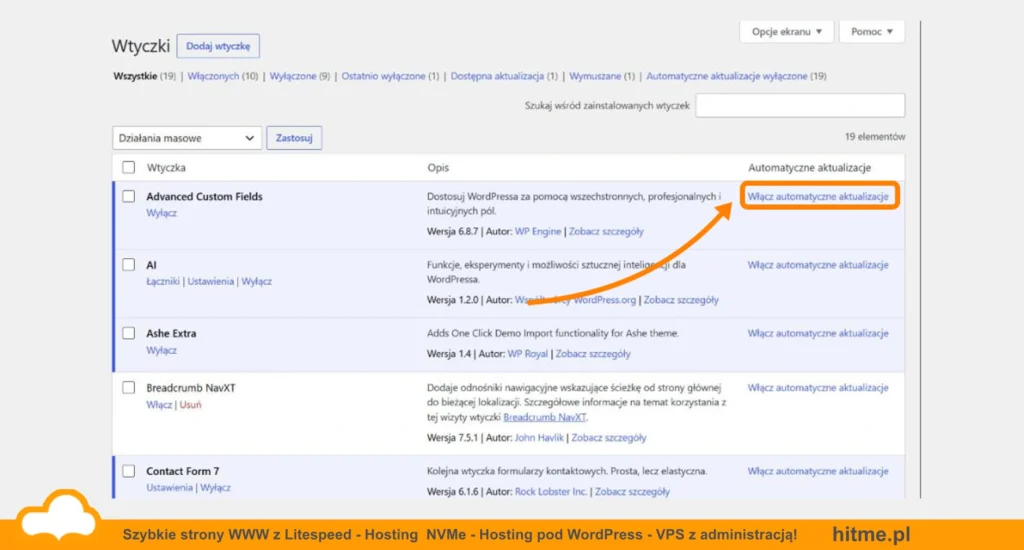The width and height of the screenshot is (1024, 550).
Task: Show plugins with Dostępna aktualizacja (1)
Action: point(504,76)
